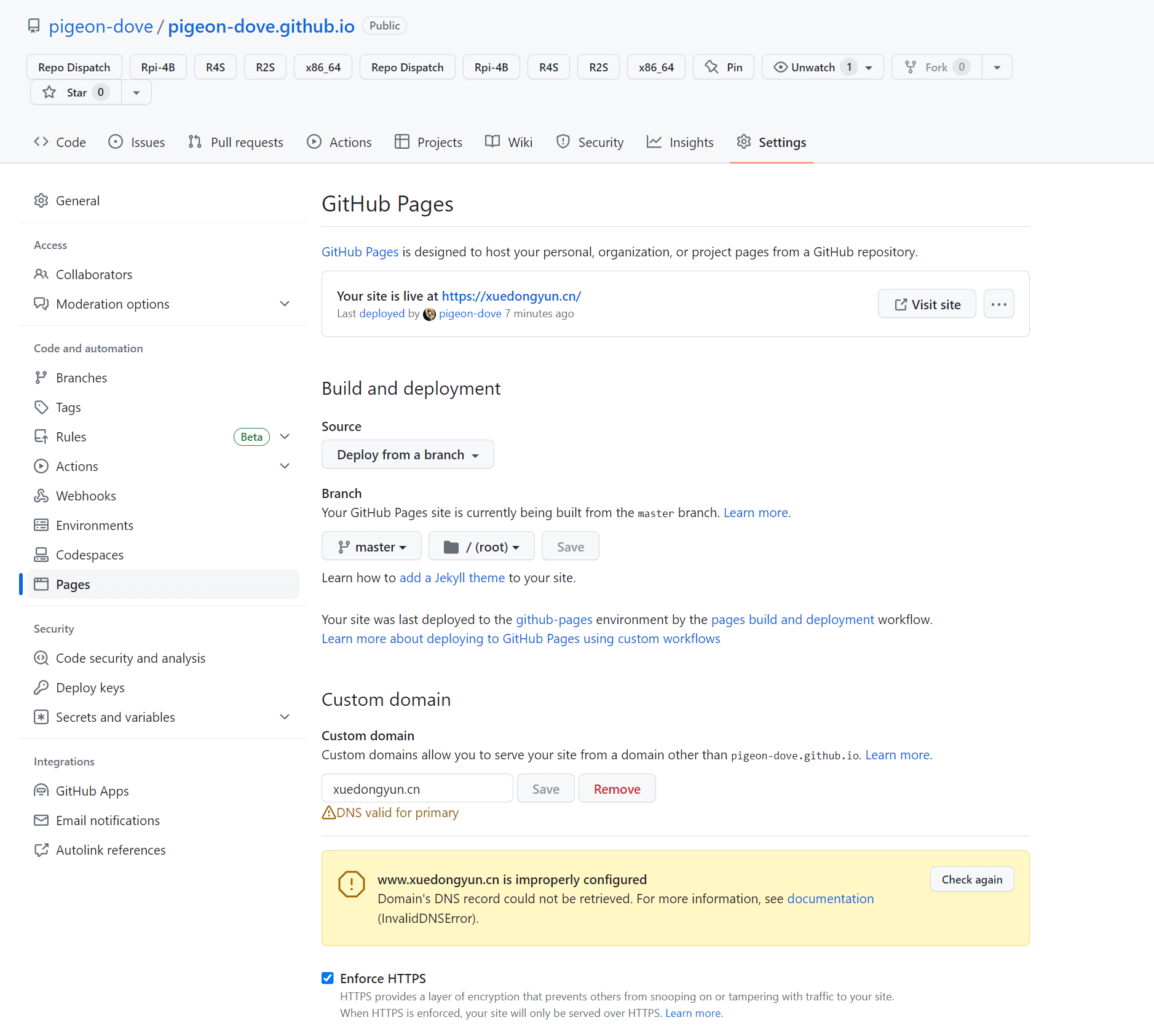Open the three-dots site options menu

tap(998, 304)
